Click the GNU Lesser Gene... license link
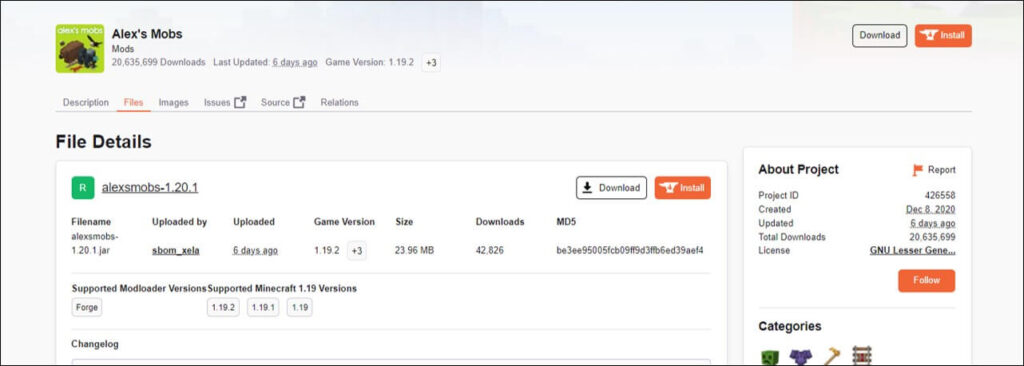1024x366 pixels. click(912, 250)
